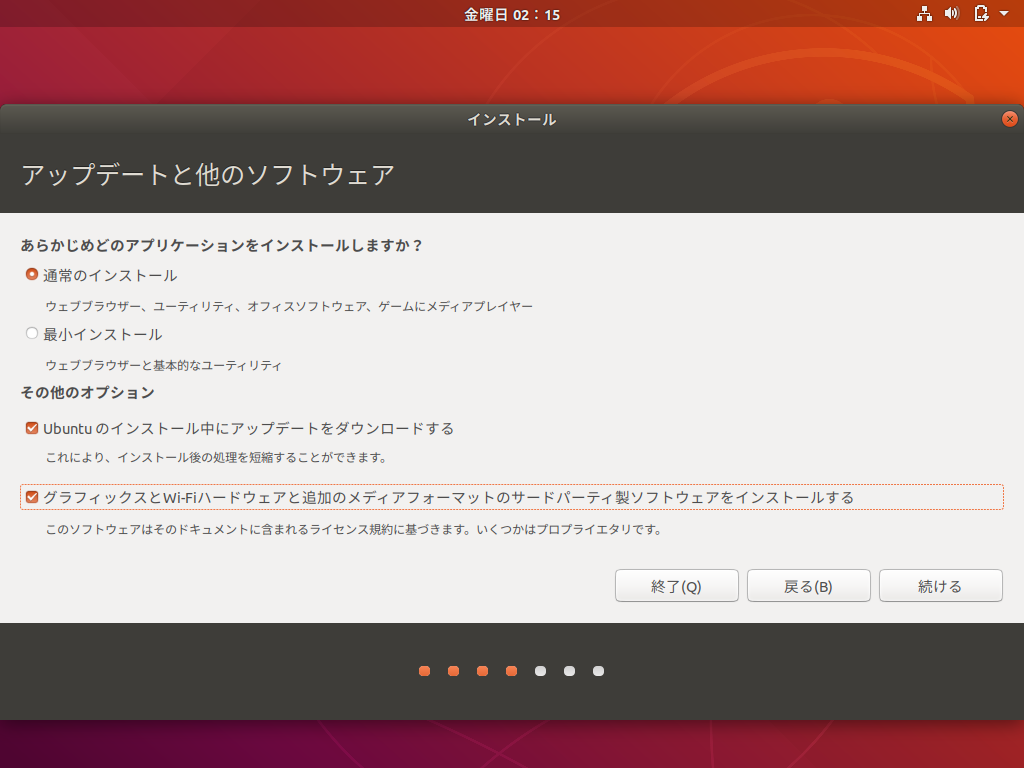The image size is (1024, 768).
Task: Click the clock 金曜日 02:15 in top bar
Action: pos(512,14)
